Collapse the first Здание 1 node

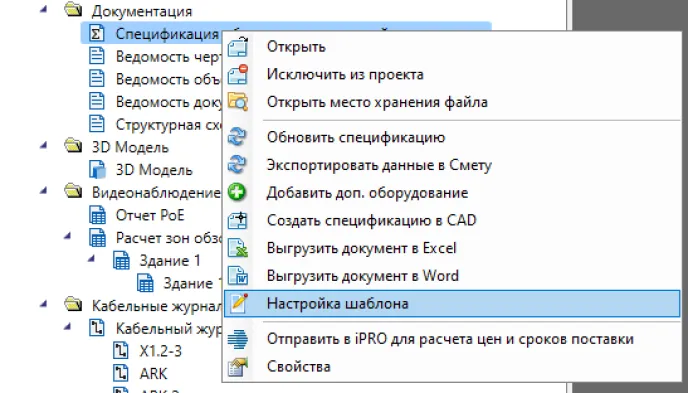(x=91, y=259)
